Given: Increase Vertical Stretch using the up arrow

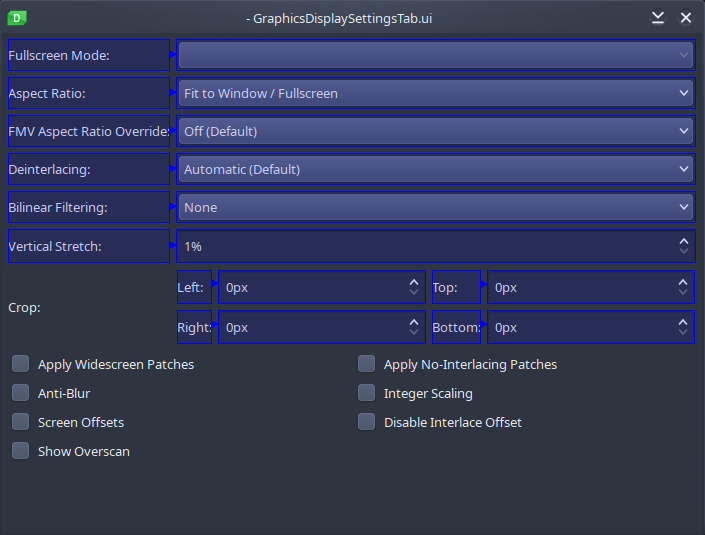Looking at the screenshot, I should [684, 240].
